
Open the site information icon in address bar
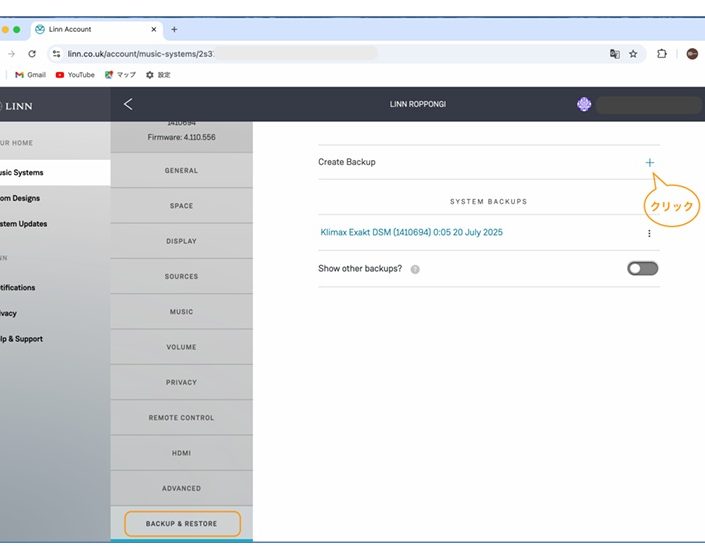56,54
